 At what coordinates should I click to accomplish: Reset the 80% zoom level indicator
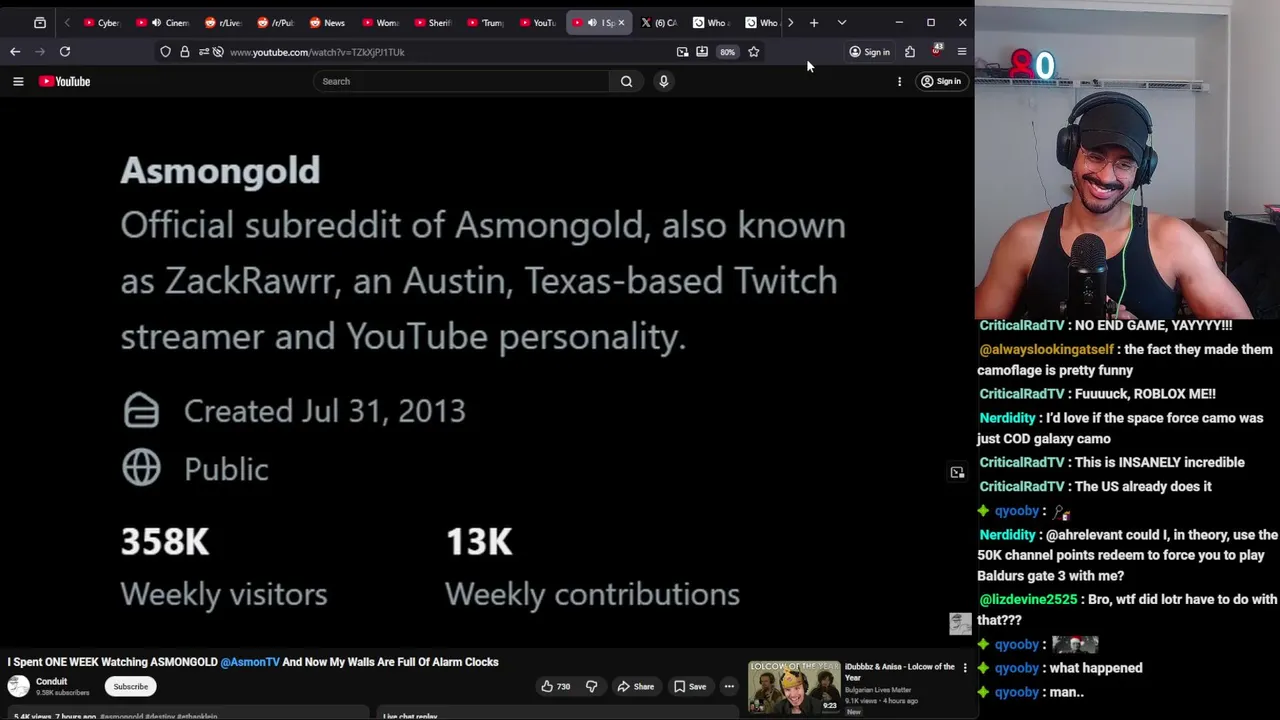pyautogui.click(x=727, y=52)
